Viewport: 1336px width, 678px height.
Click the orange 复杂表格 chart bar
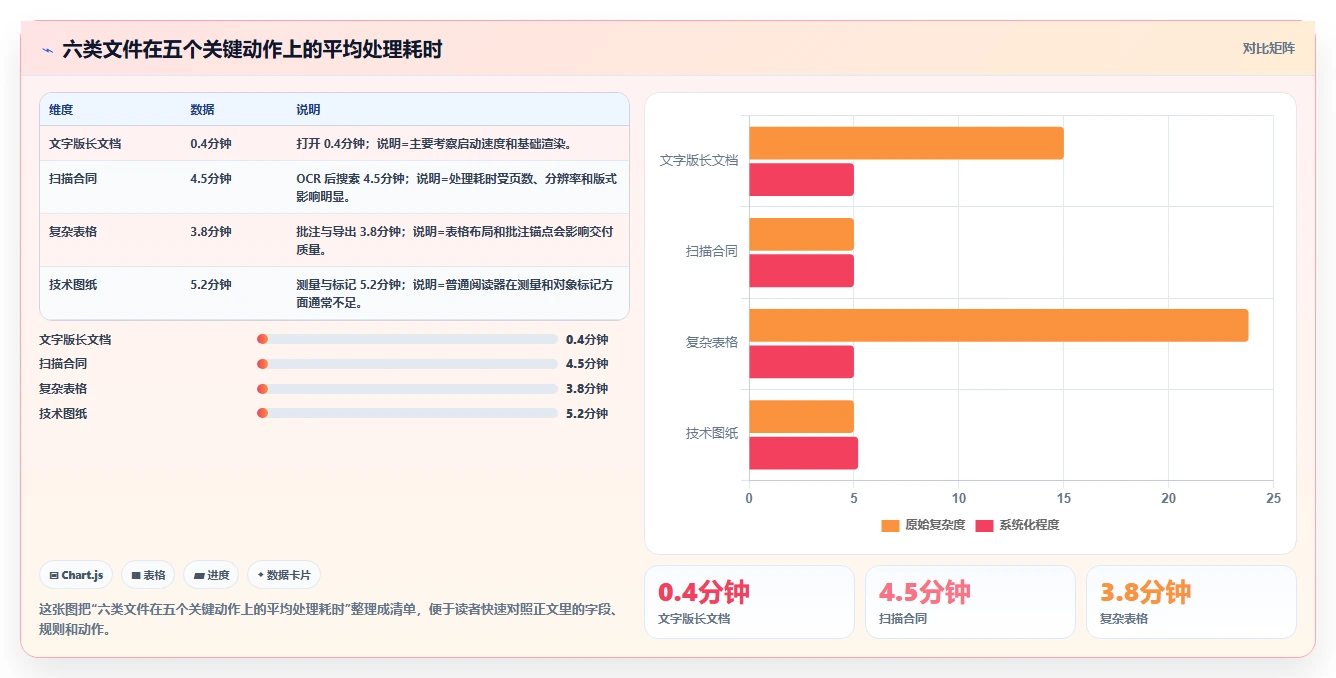tap(998, 325)
